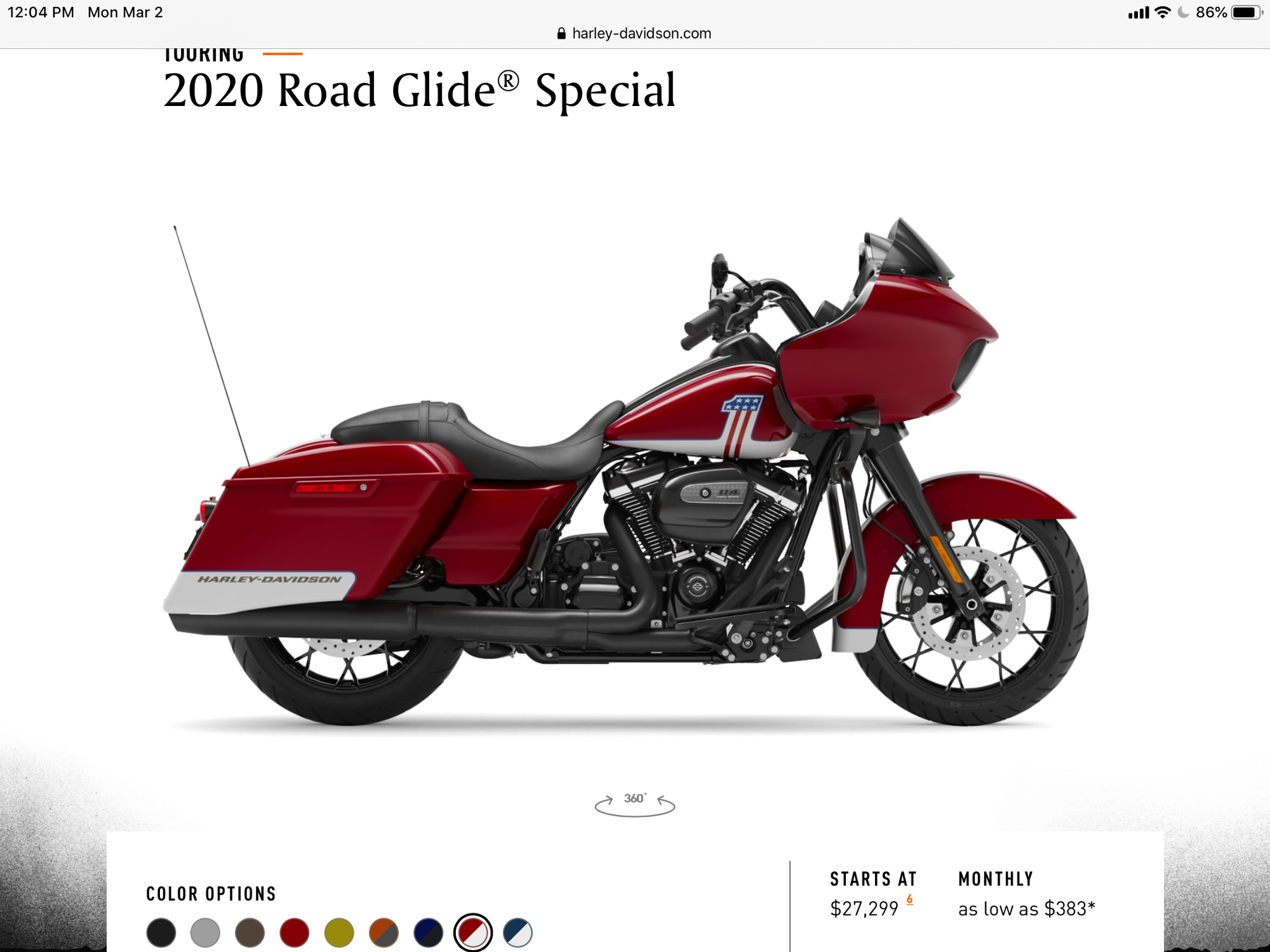Select the dark navy blue swatch
The width and height of the screenshot is (1270, 952).
[428, 933]
